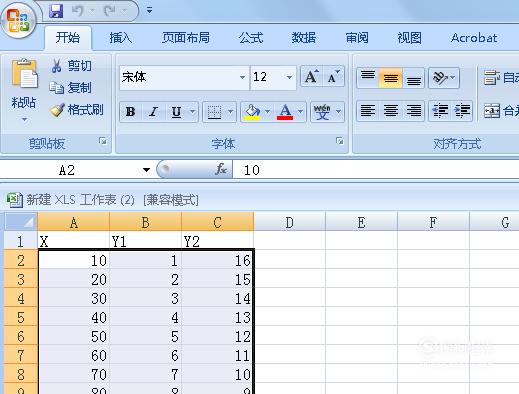Open the 视图 tab

[x=409, y=38]
